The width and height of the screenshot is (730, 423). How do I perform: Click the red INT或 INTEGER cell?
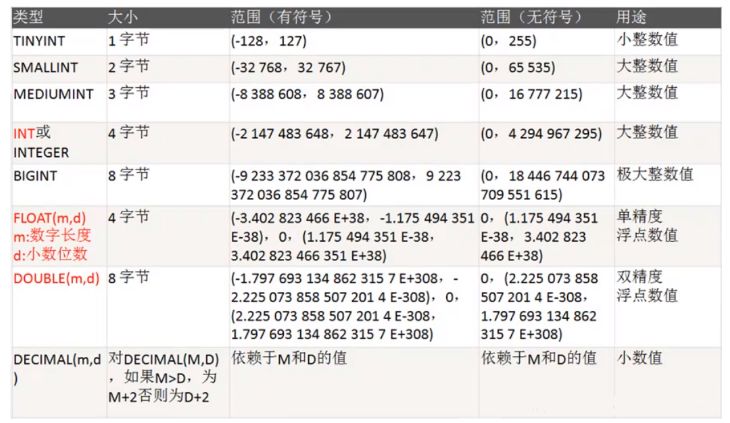point(42,142)
